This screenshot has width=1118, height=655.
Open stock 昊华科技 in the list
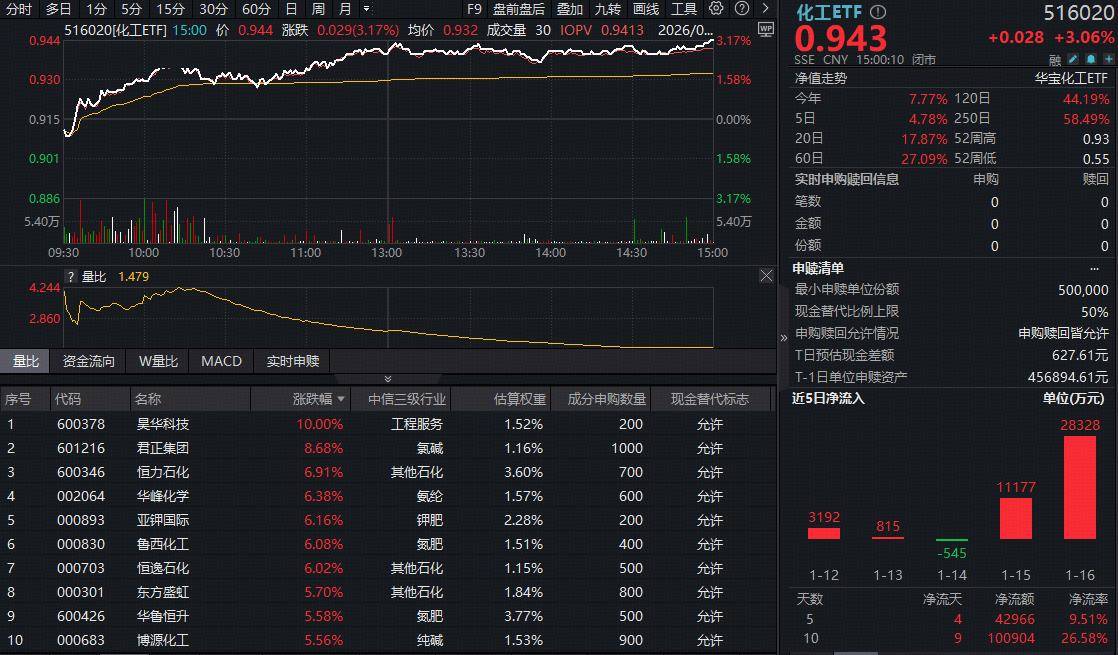[x=162, y=424]
